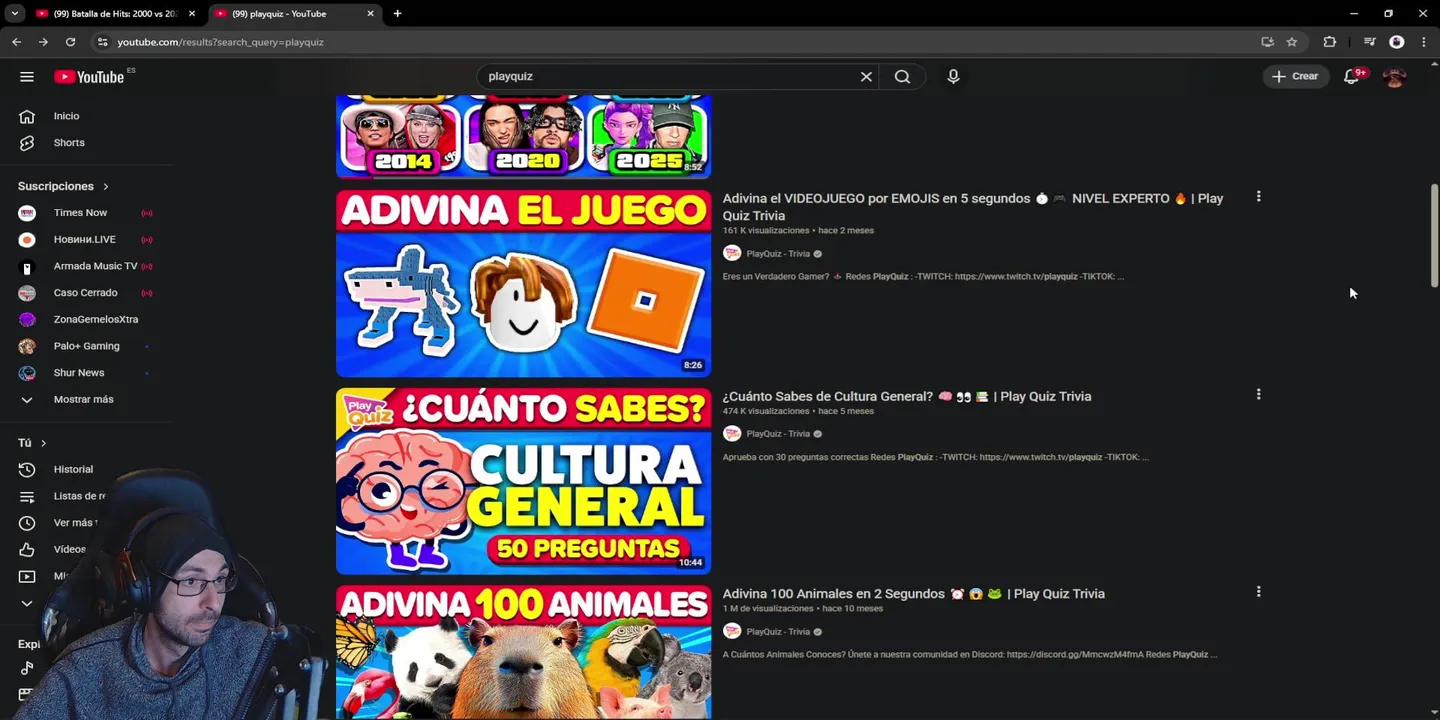Click the PlayQuiz avatar under VIDEOJUEGO video
The height and width of the screenshot is (720, 1440).
pyautogui.click(x=732, y=253)
